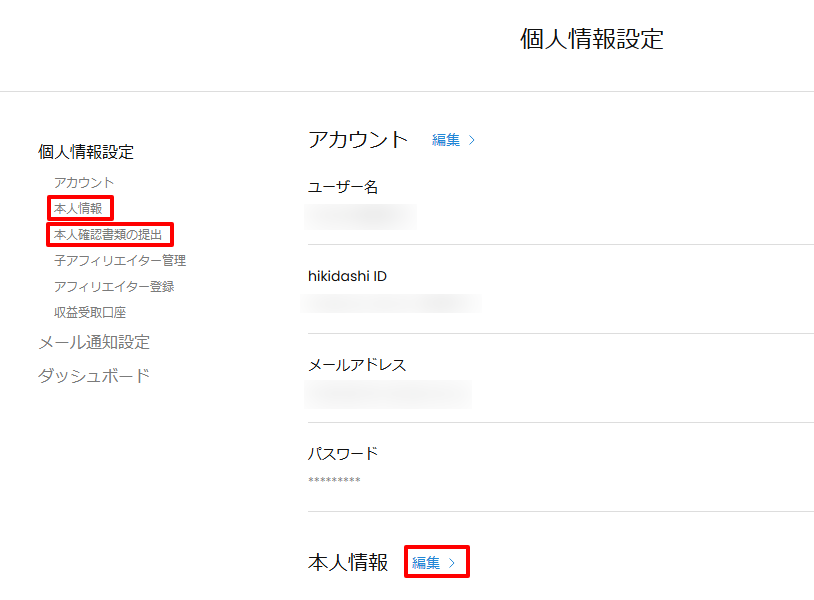Click the 本人情報 section heading
The width and height of the screenshot is (814, 600).
pyautogui.click(x=348, y=563)
